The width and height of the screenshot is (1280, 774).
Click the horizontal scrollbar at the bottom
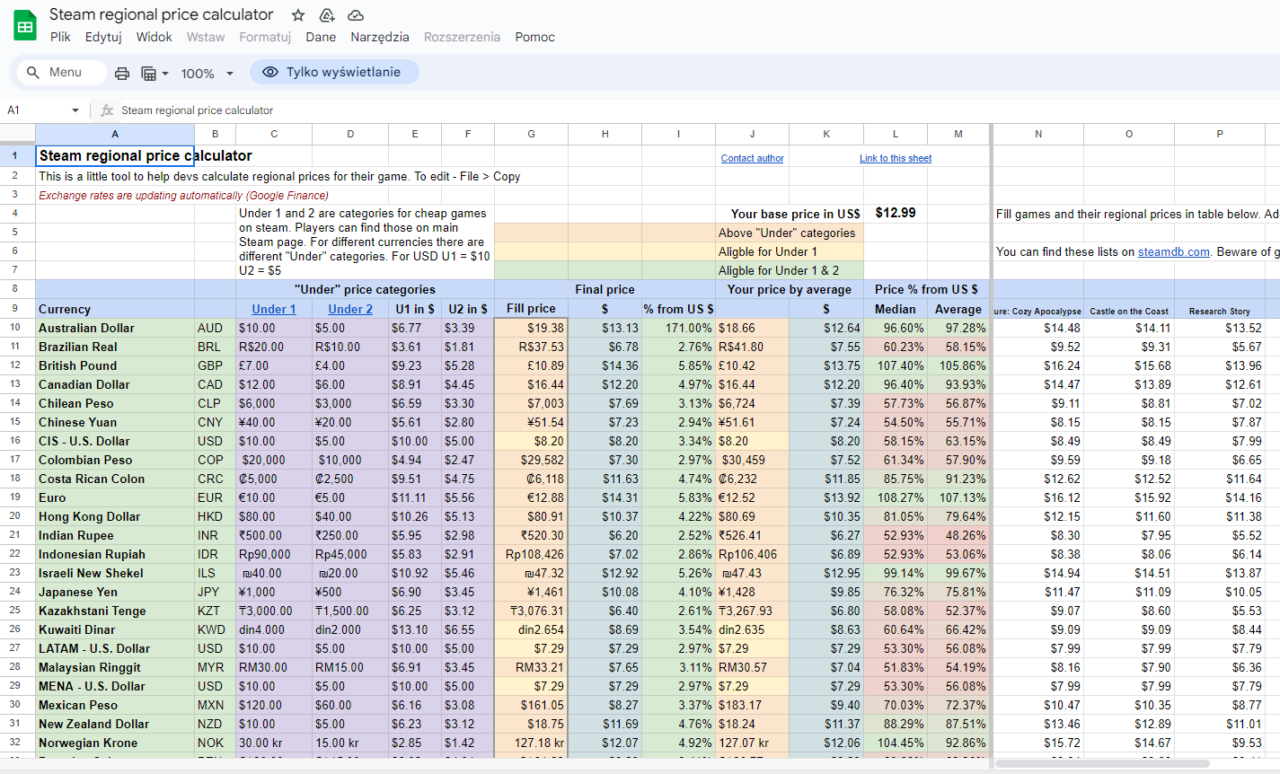[x=1100, y=763]
